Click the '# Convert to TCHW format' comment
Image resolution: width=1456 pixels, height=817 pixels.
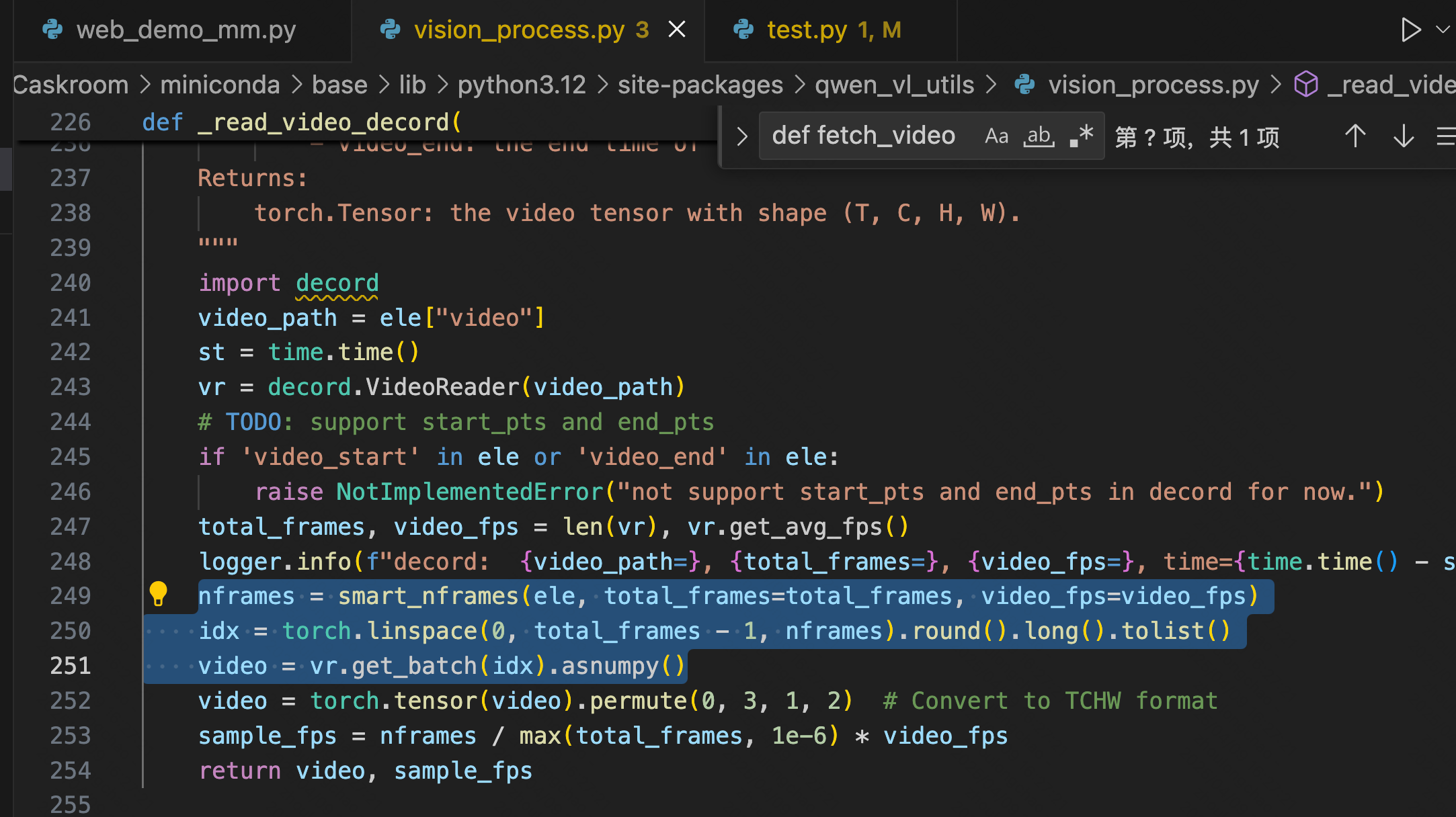click(x=1050, y=701)
